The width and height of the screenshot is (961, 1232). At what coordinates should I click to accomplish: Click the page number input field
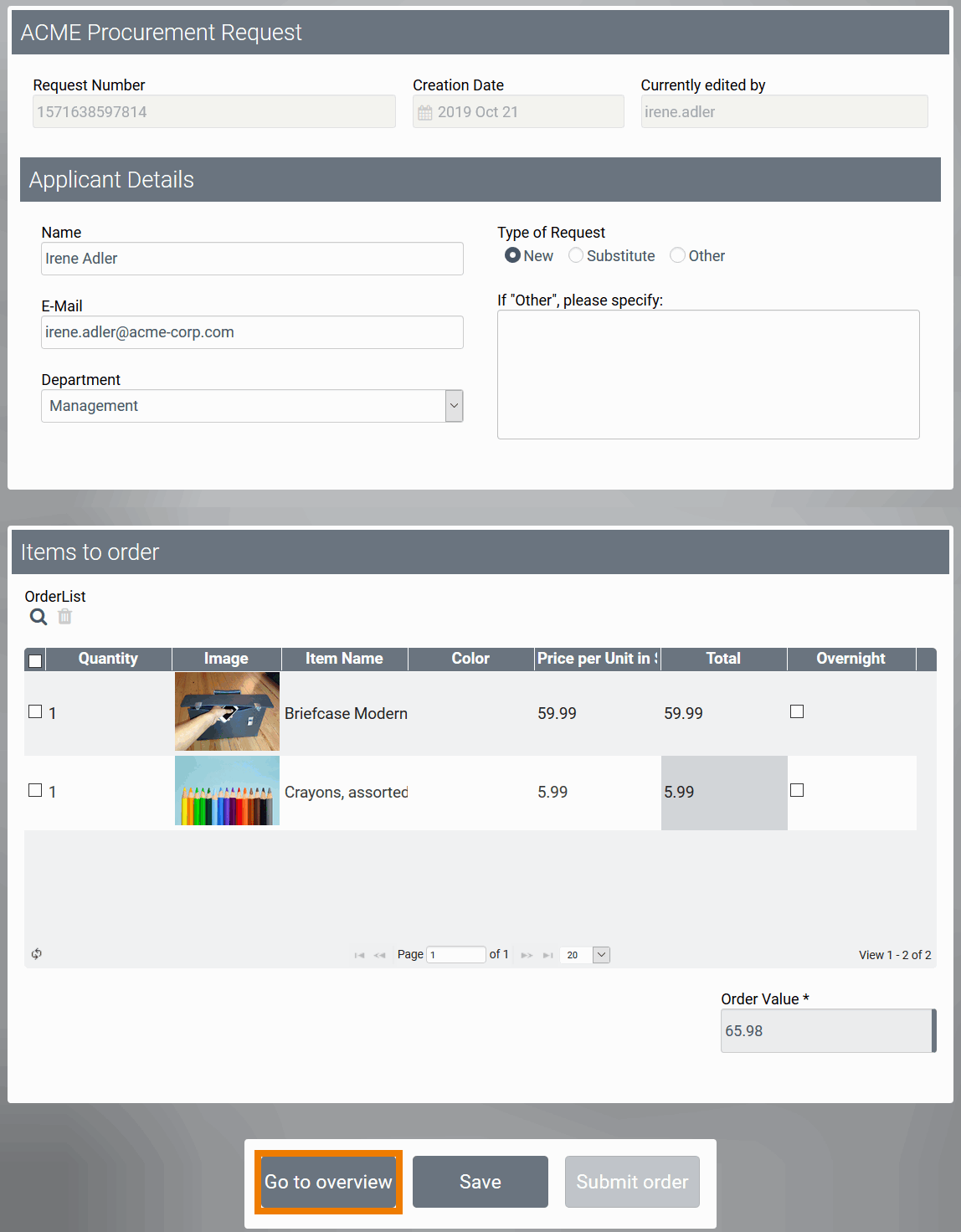pos(455,954)
